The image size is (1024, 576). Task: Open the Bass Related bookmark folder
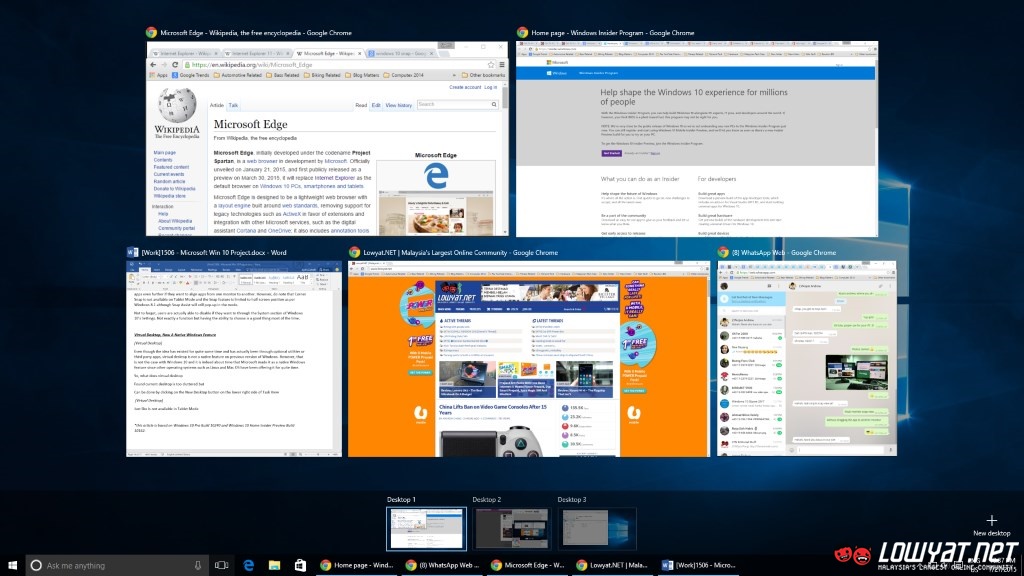click(282, 75)
